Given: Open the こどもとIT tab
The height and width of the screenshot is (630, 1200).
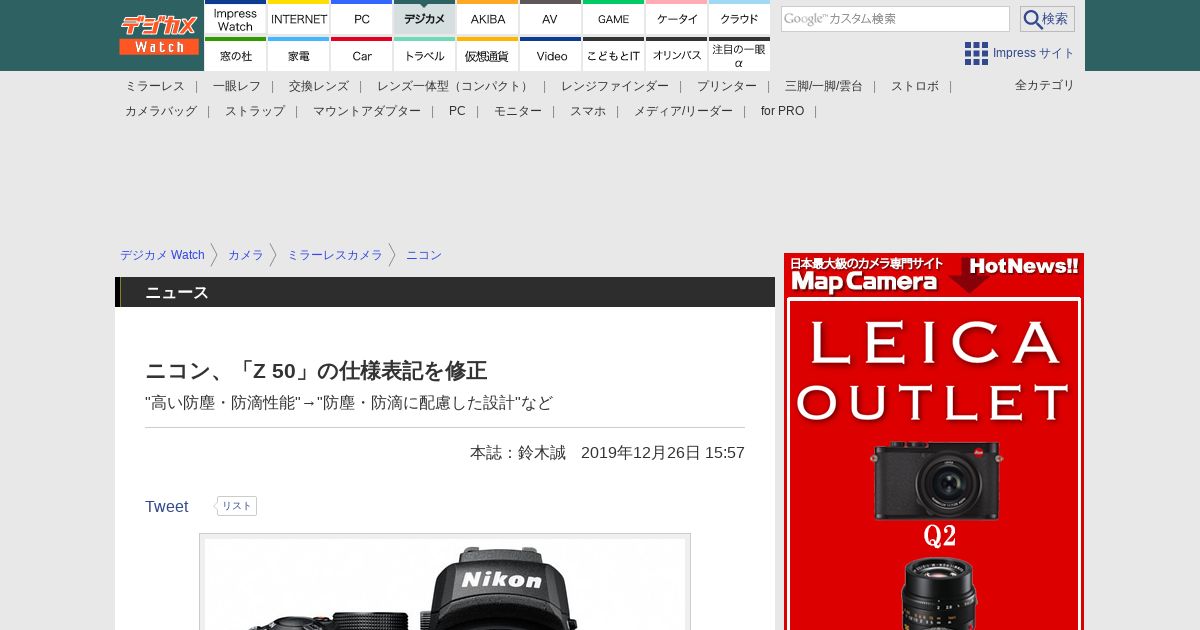Looking at the screenshot, I should [x=614, y=54].
